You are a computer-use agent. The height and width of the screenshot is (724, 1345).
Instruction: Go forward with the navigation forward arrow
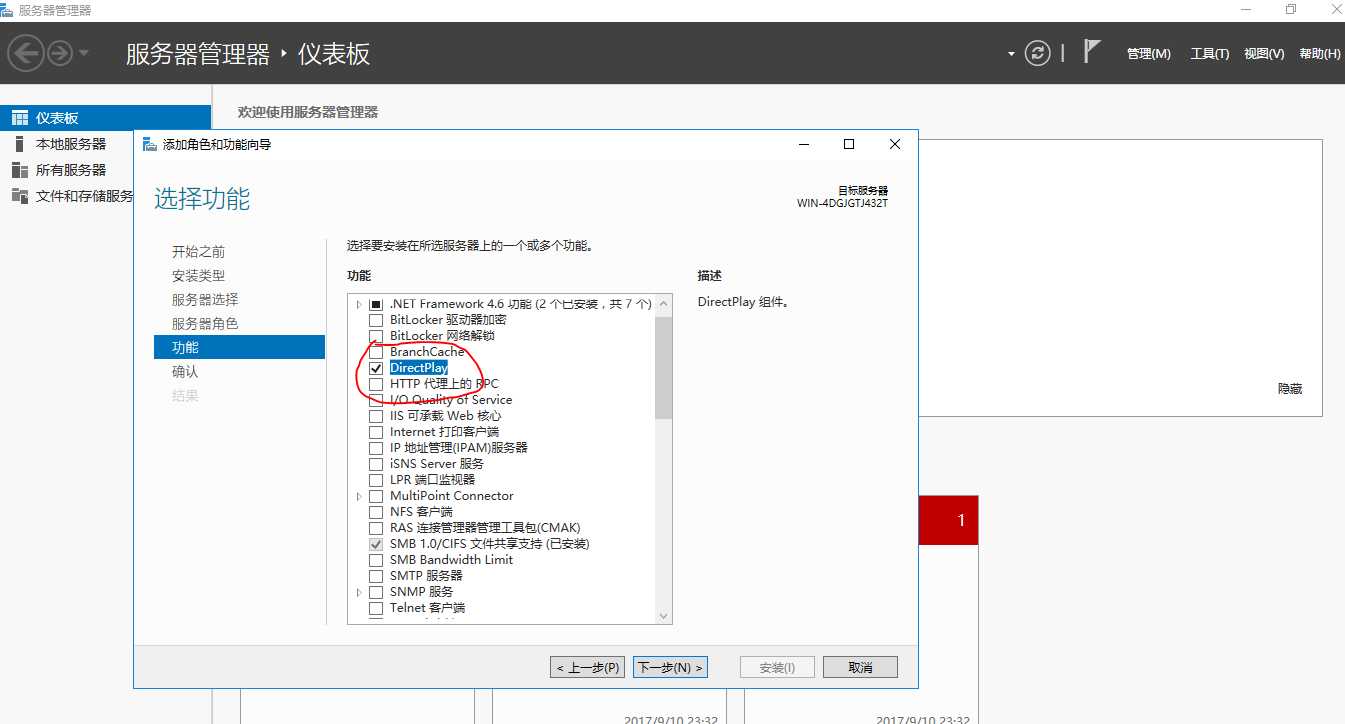pos(60,53)
